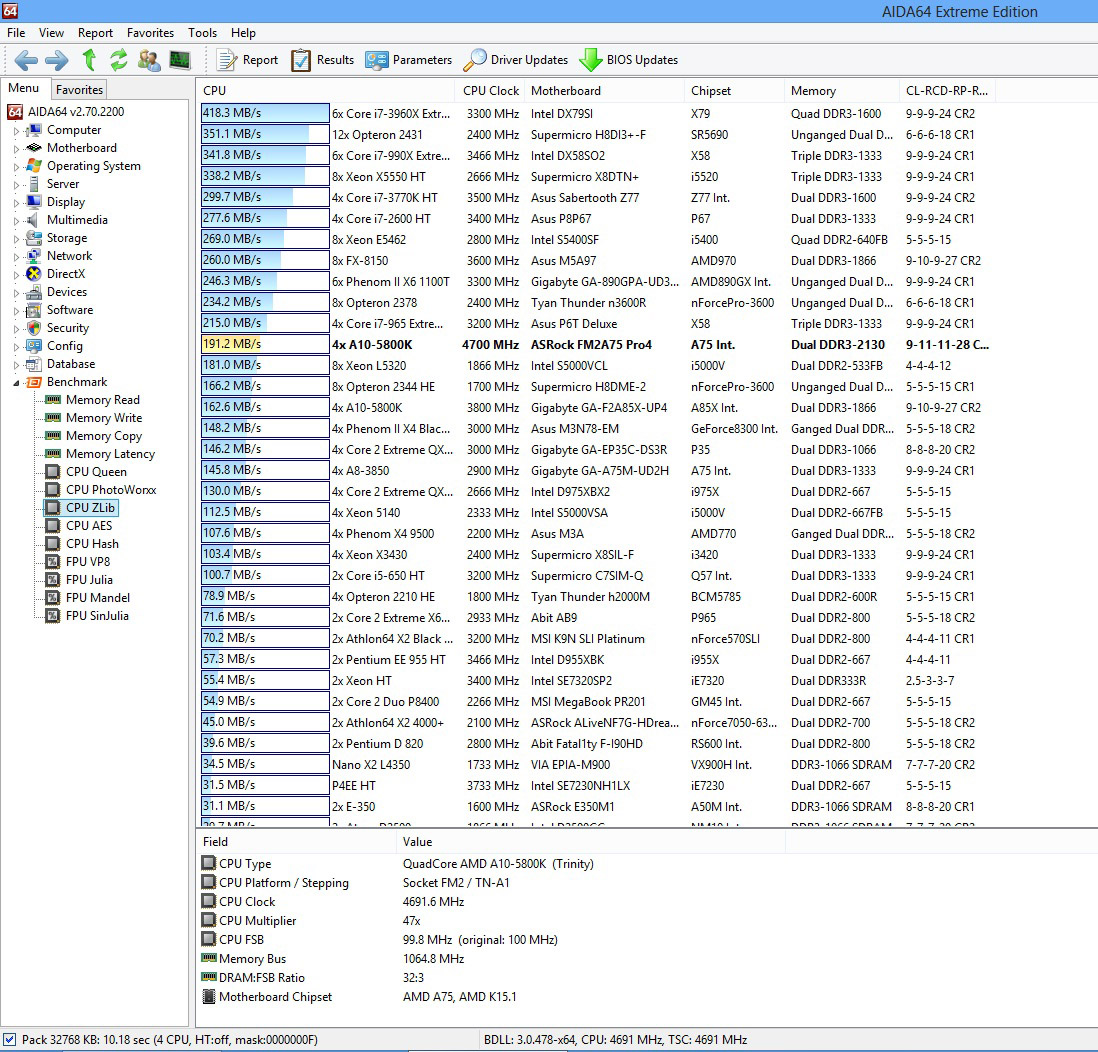Click the Report toolbar button

point(247,60)
